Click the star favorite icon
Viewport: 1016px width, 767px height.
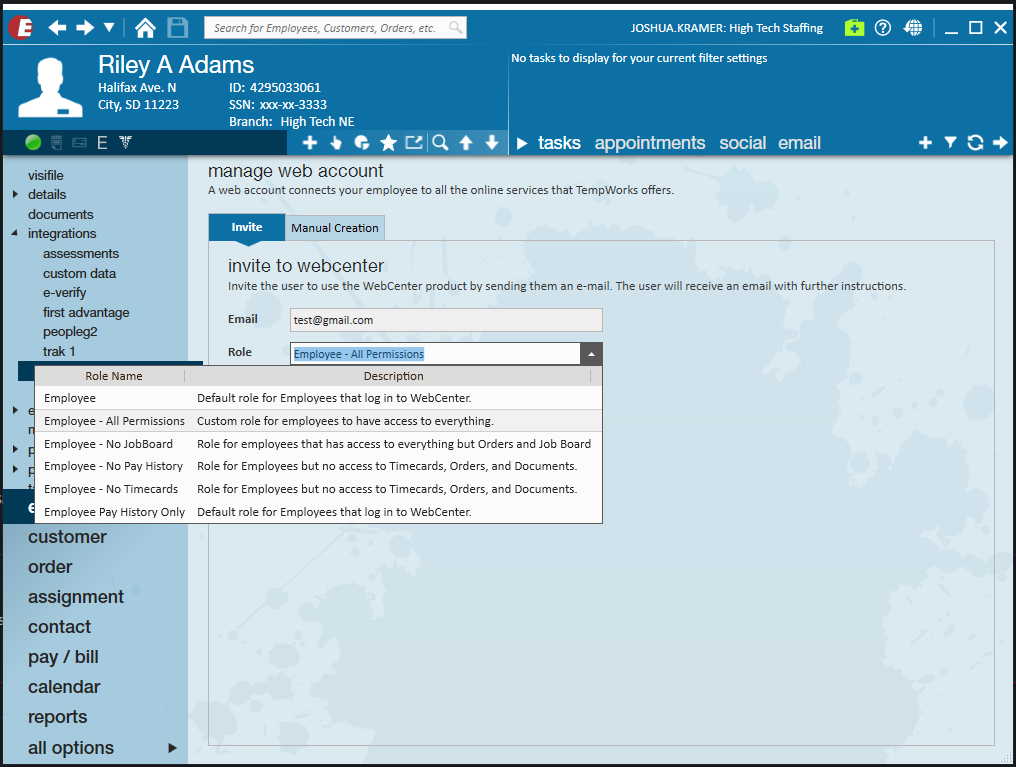click(x=388, y=143)
